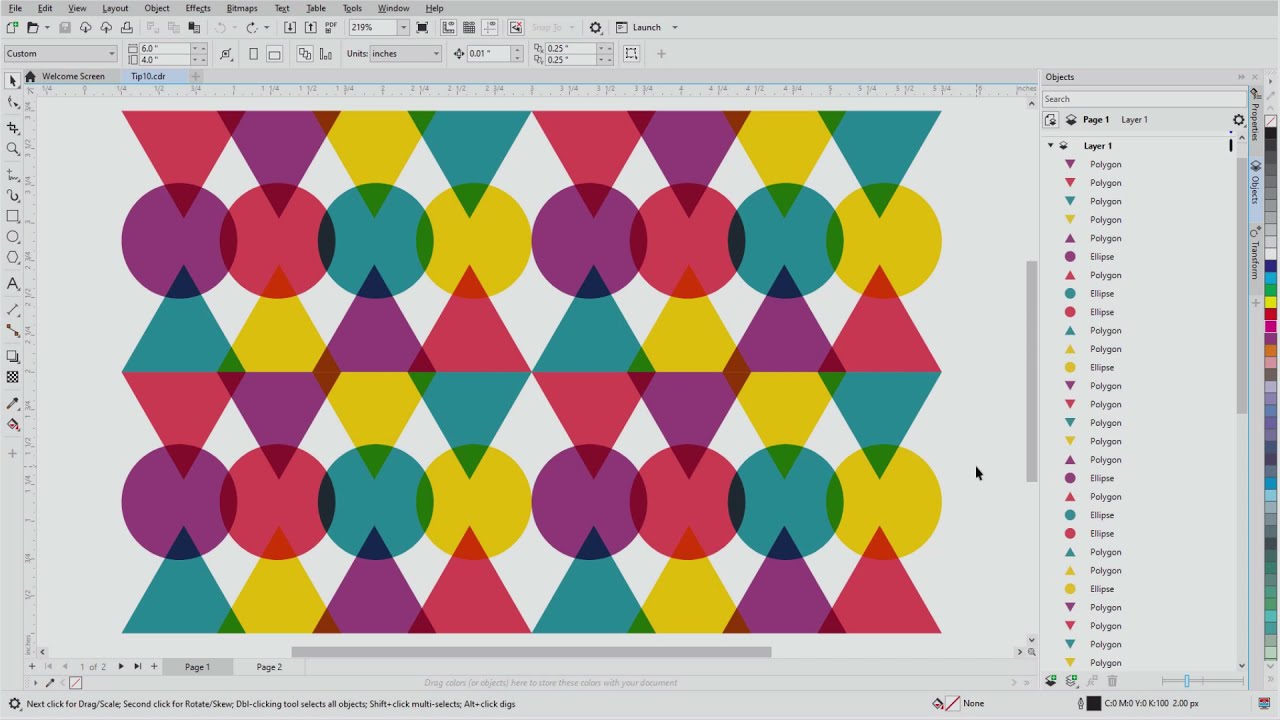1280x720 pixels.
Task: Toggle Apply layout to all pages
Action: click(305, 54)
